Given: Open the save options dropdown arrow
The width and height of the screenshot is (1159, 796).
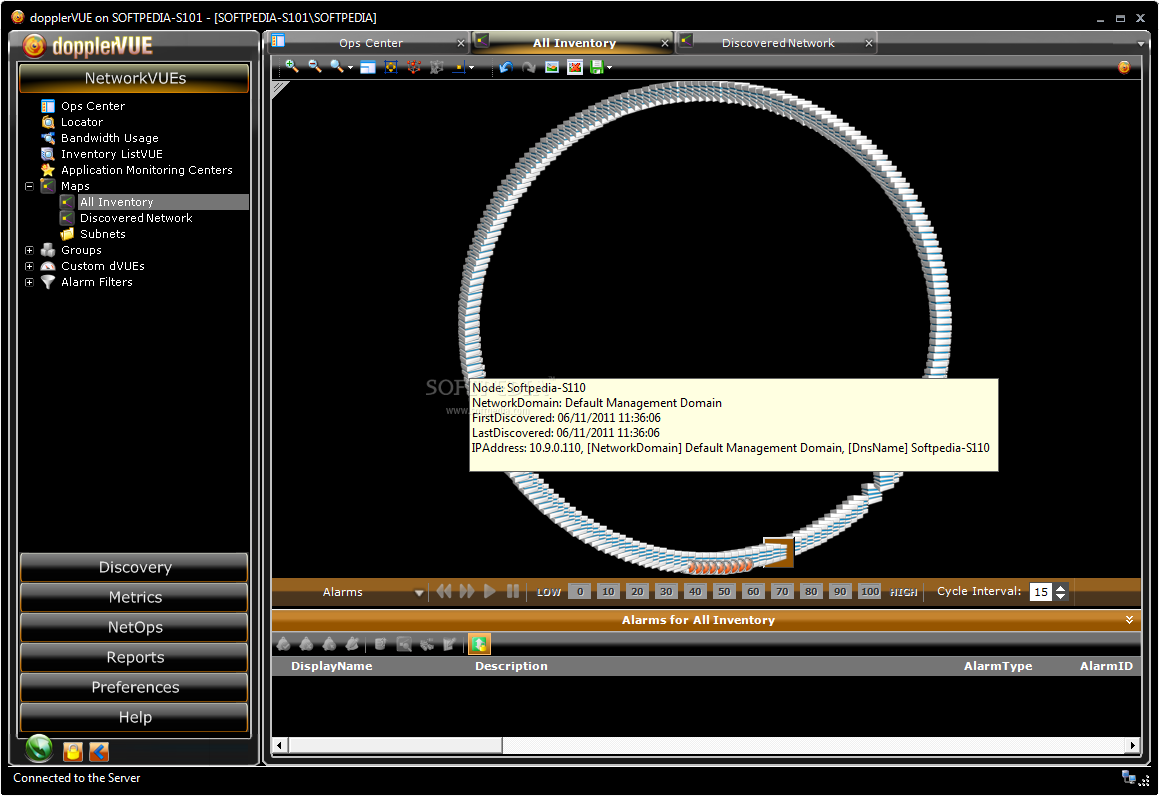Looking at the screenshot, I should (609, 68).
